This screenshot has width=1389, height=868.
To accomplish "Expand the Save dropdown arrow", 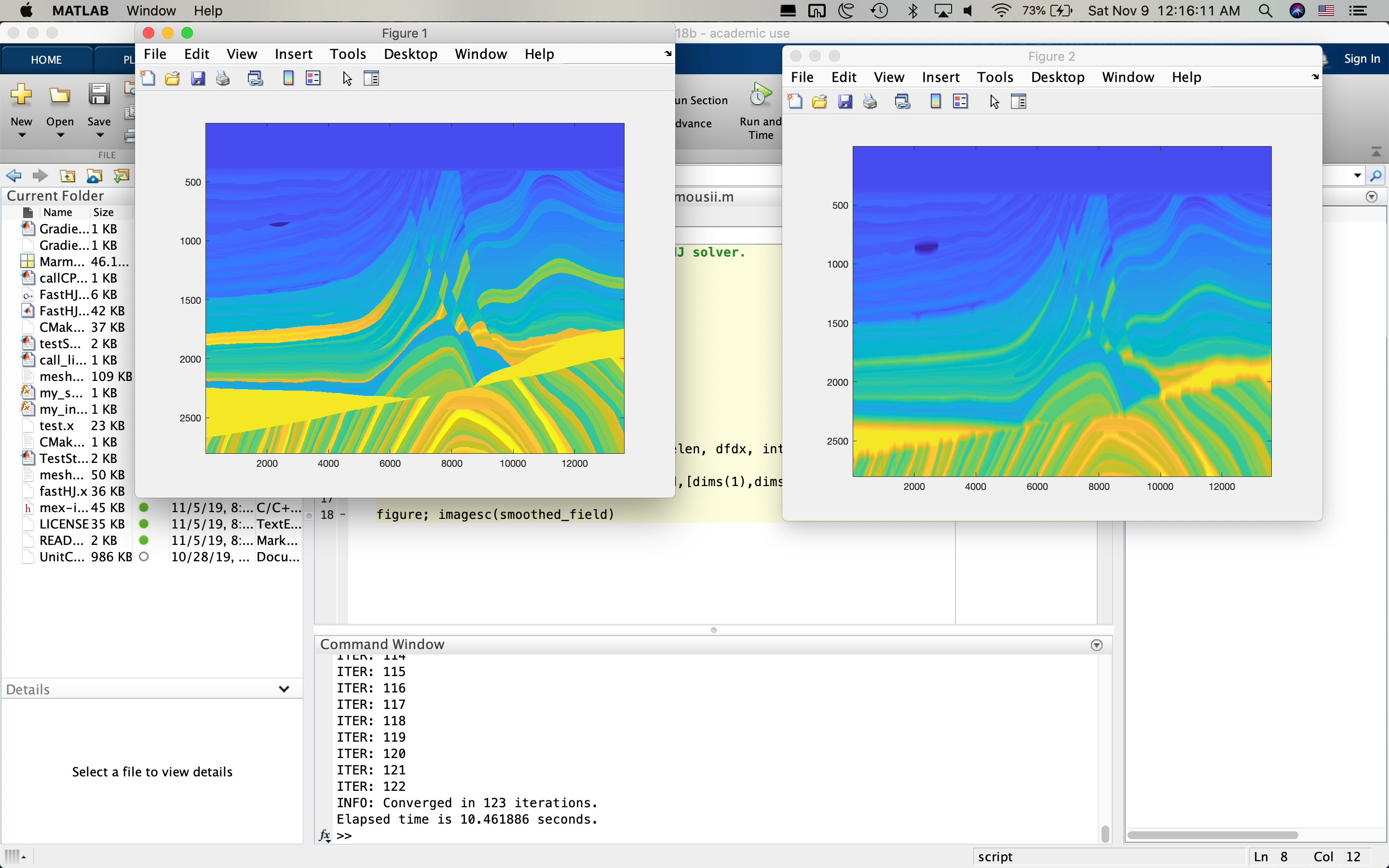I will pyautogui.click(x=99, y=136).
